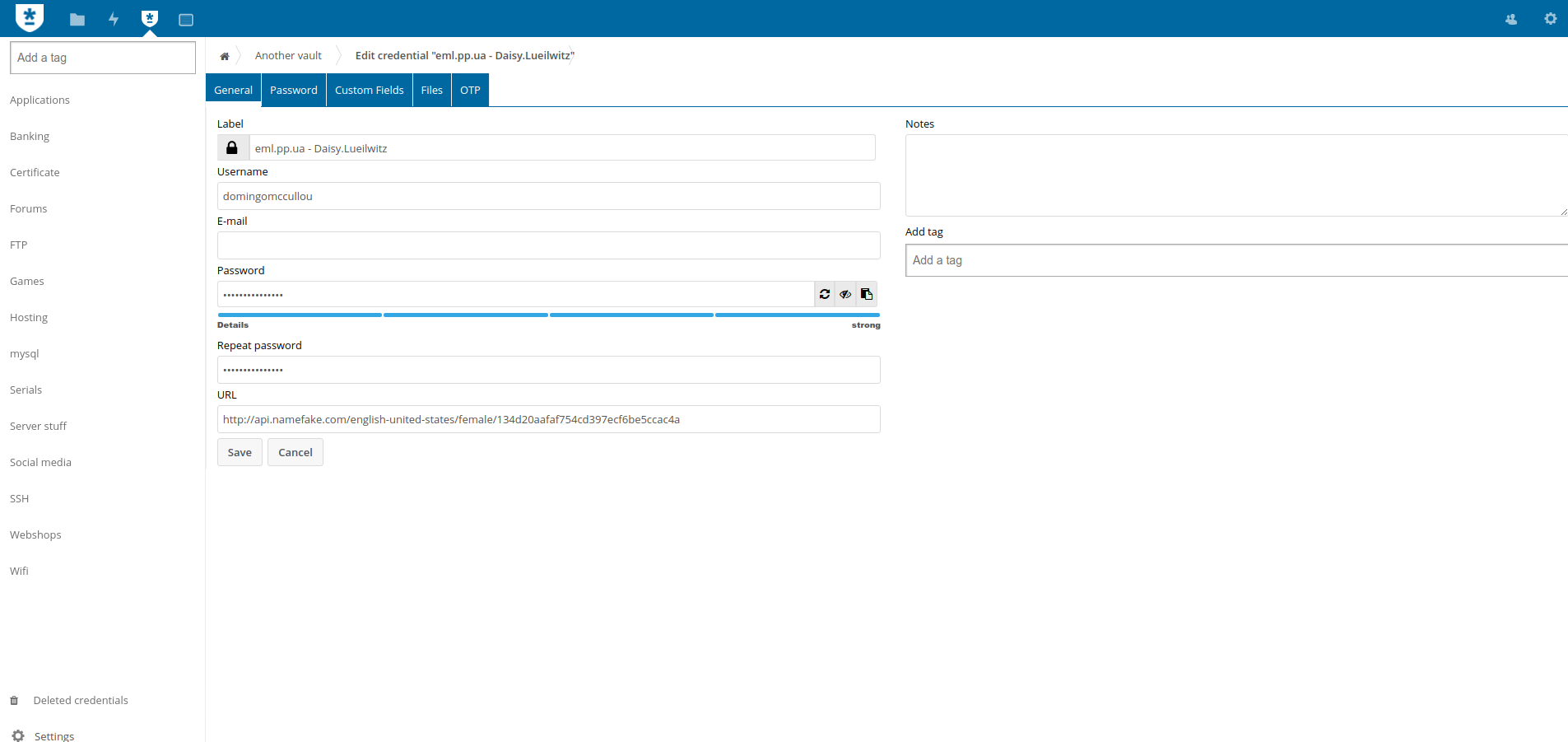
Task: Open the OTP tab
Action: pyautogui.click(x=469, y=90)
